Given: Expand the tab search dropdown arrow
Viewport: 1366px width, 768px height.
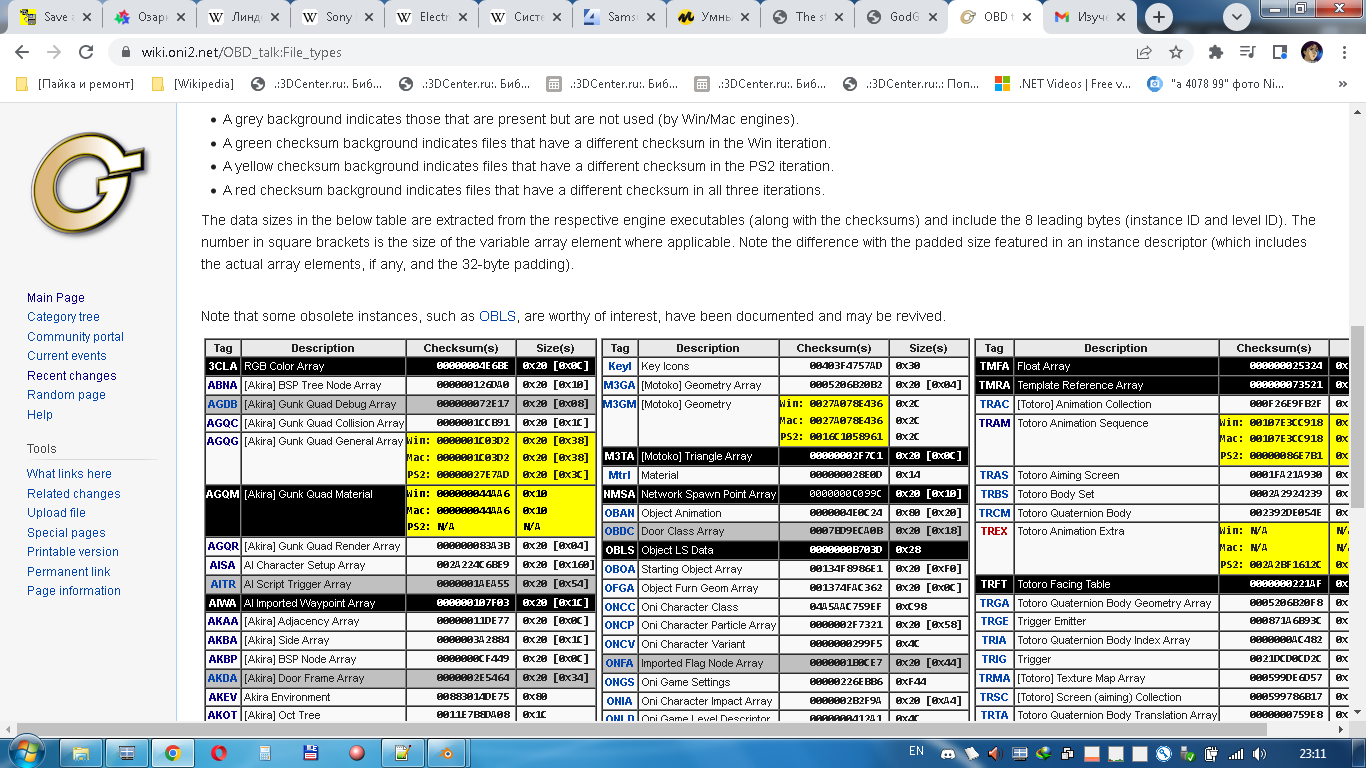Looking at the screenshot, I should point(1237,17).
